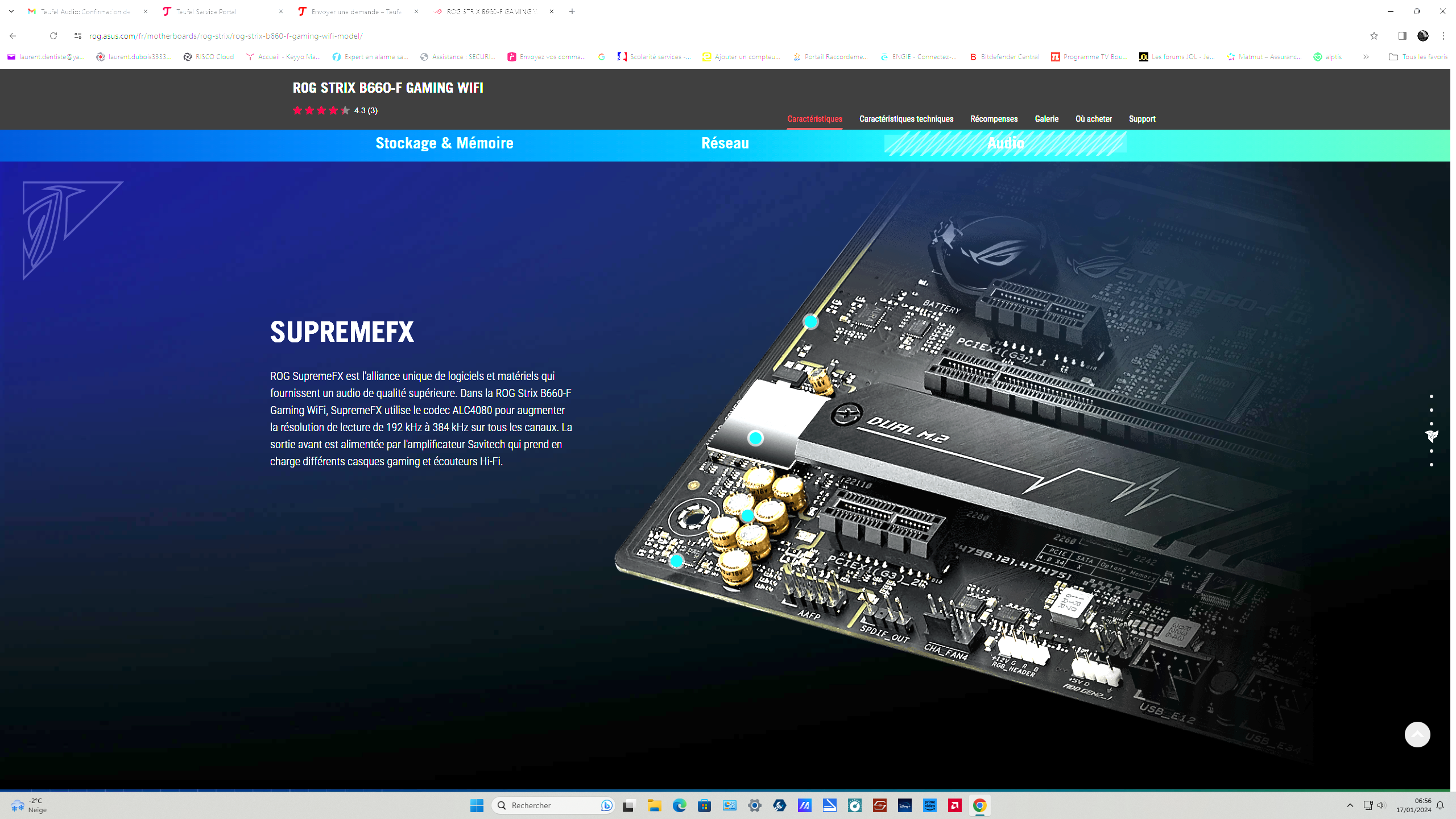Jump to second page section dot
1456x819 pixels.
click(x=1432, y=410)
